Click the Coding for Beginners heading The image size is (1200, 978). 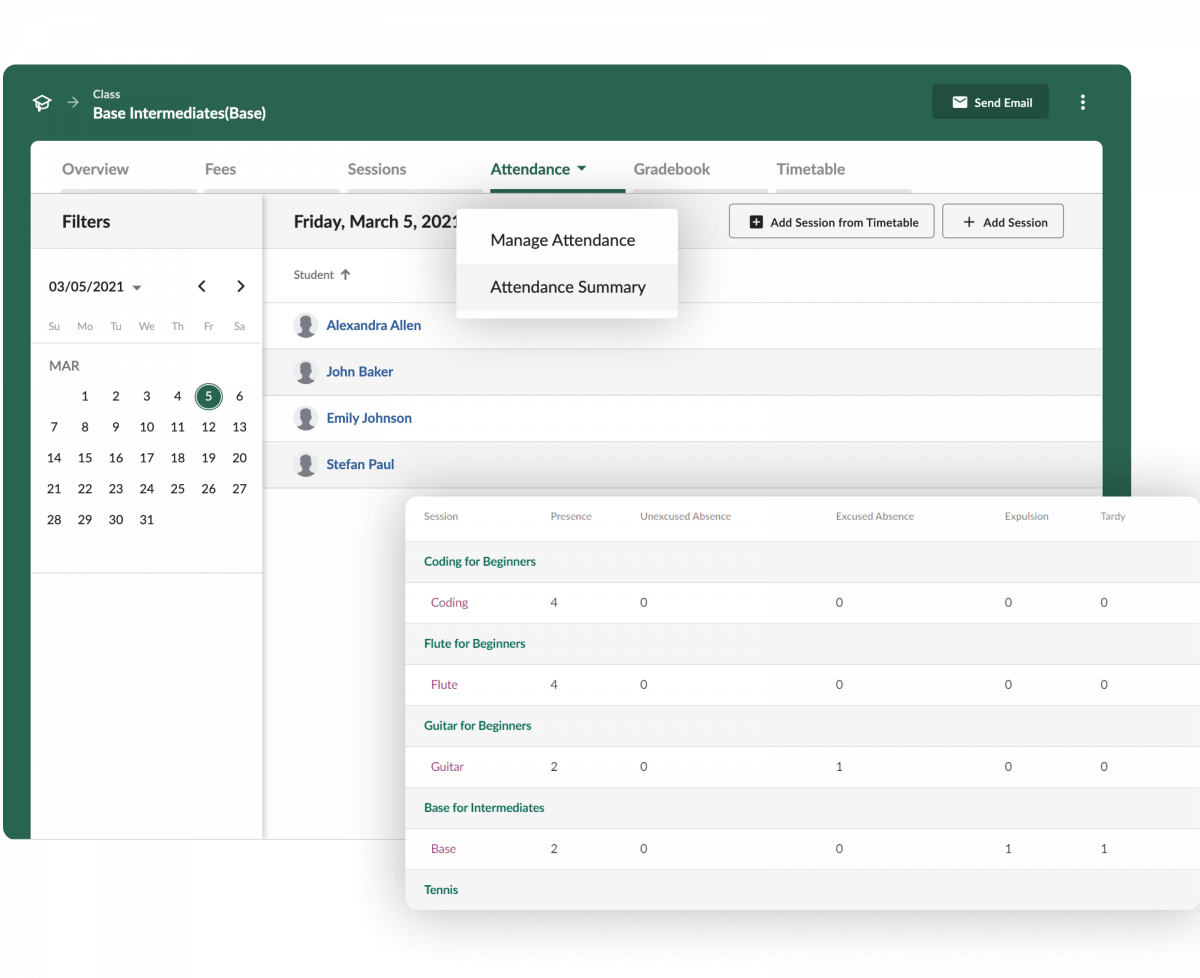point(480,562)
